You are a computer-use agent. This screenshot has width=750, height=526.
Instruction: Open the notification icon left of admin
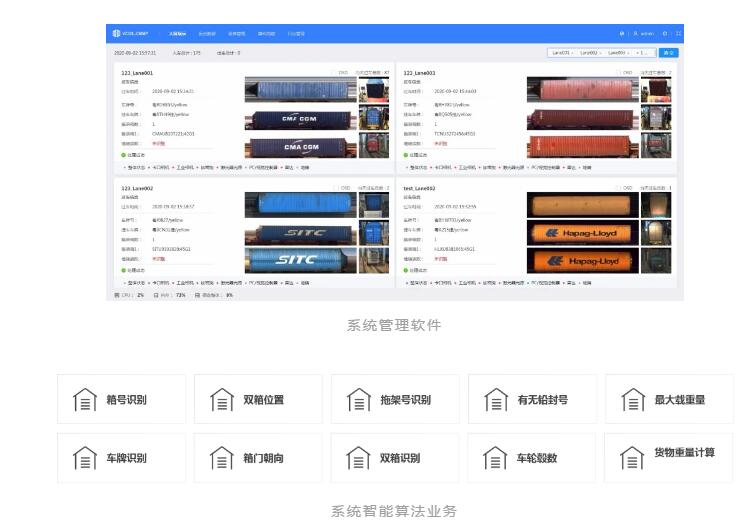pyautogui.click(x=622, y=34)
